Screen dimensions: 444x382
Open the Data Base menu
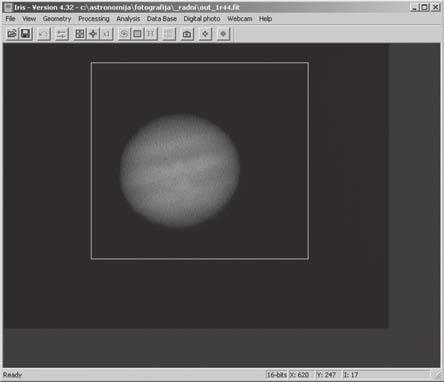tap(162, 19)
